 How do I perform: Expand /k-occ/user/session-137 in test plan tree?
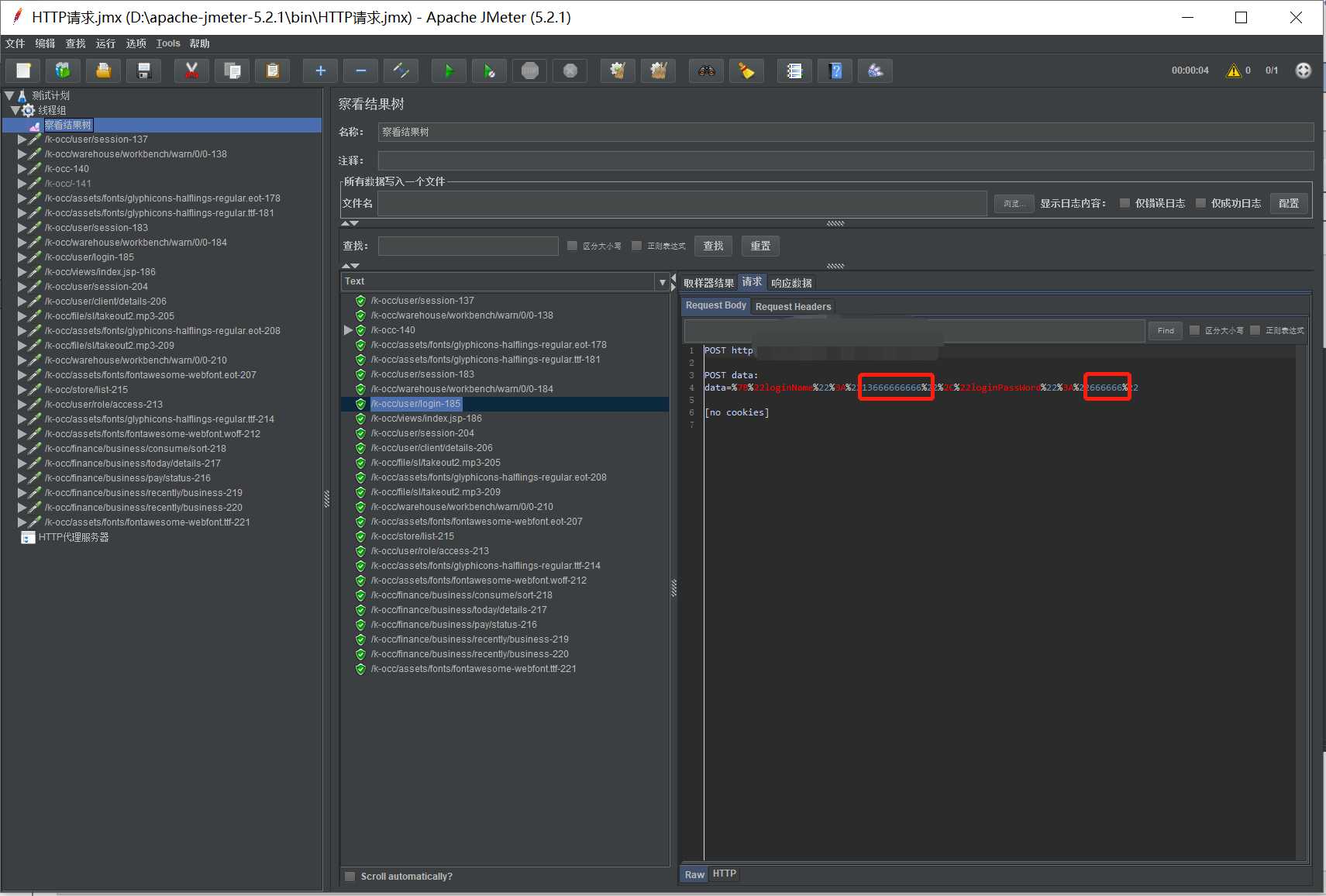click(22, 140)
